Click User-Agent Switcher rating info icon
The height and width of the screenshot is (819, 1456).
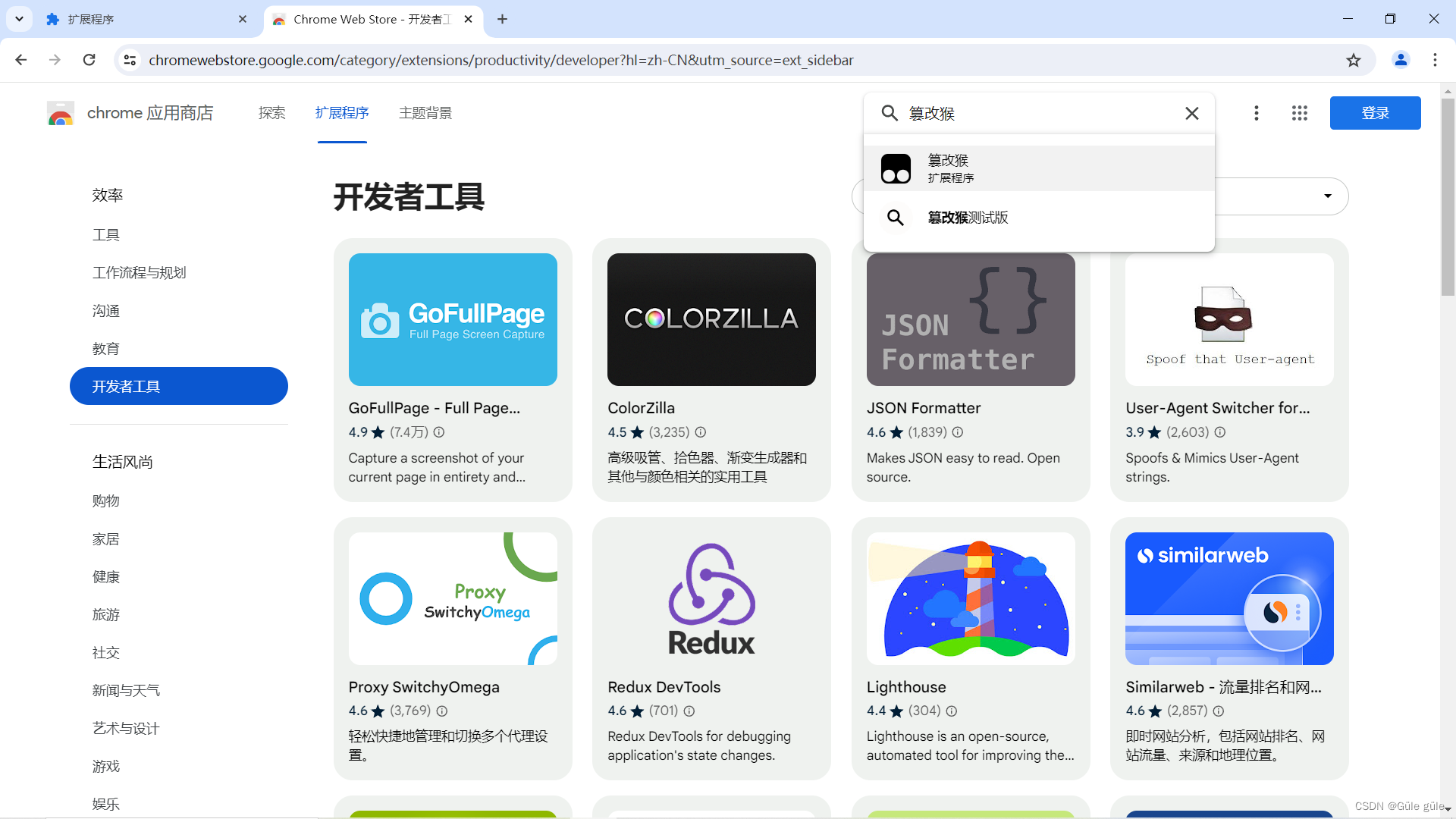1220,432
